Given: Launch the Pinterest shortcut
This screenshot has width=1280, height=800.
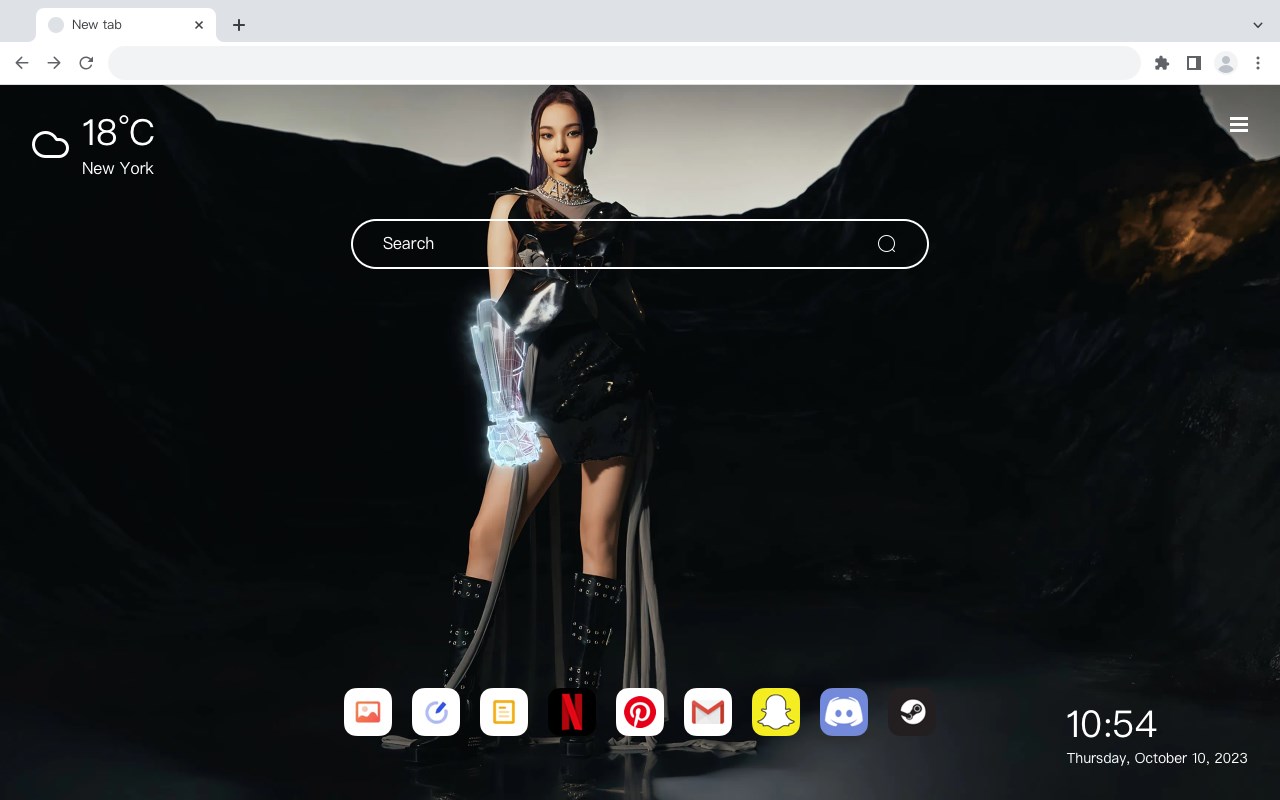Looking at the screenshot, I should tap(640, 712).
